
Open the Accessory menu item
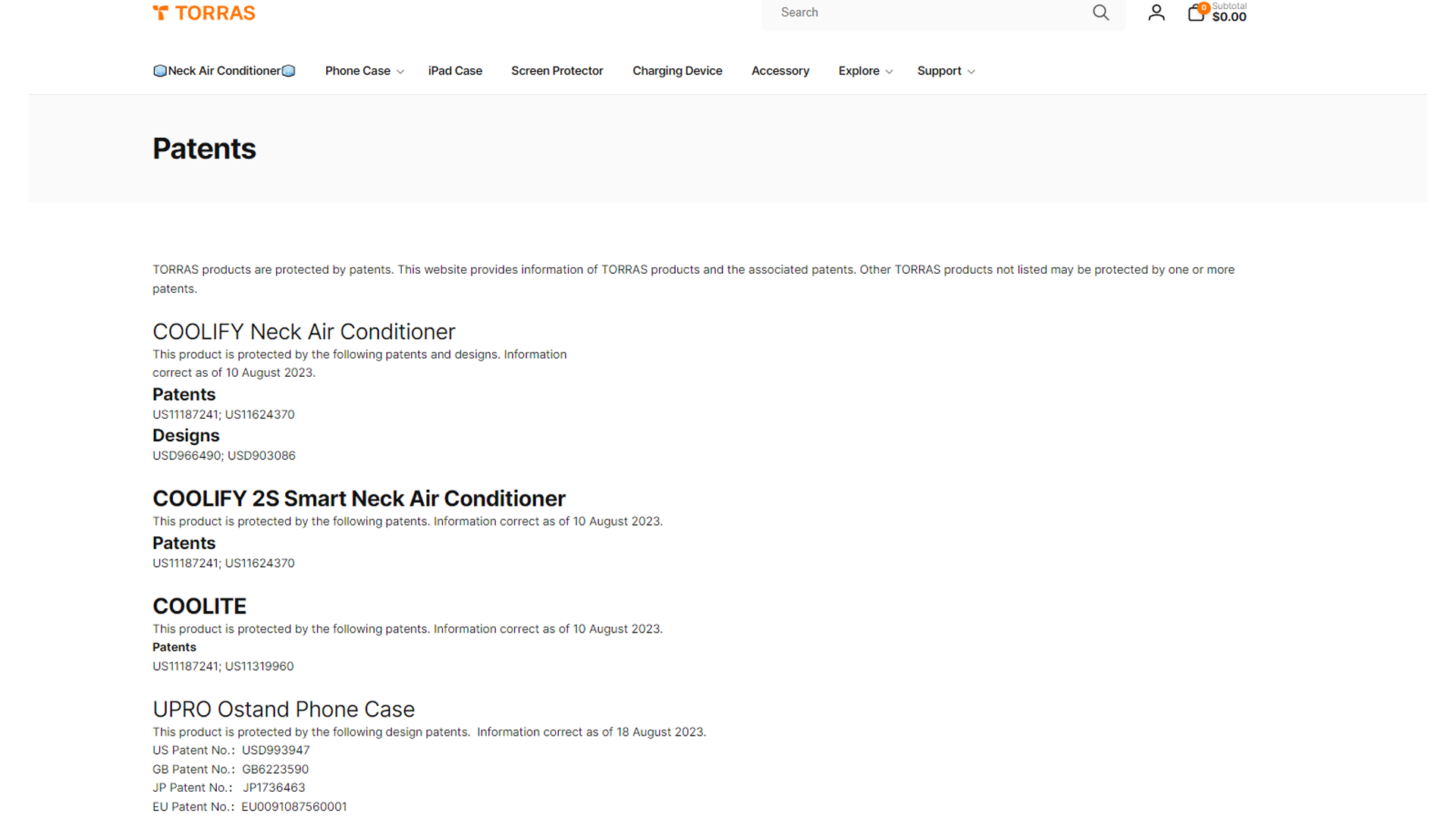pyautogui.click(x=780, y=71)
